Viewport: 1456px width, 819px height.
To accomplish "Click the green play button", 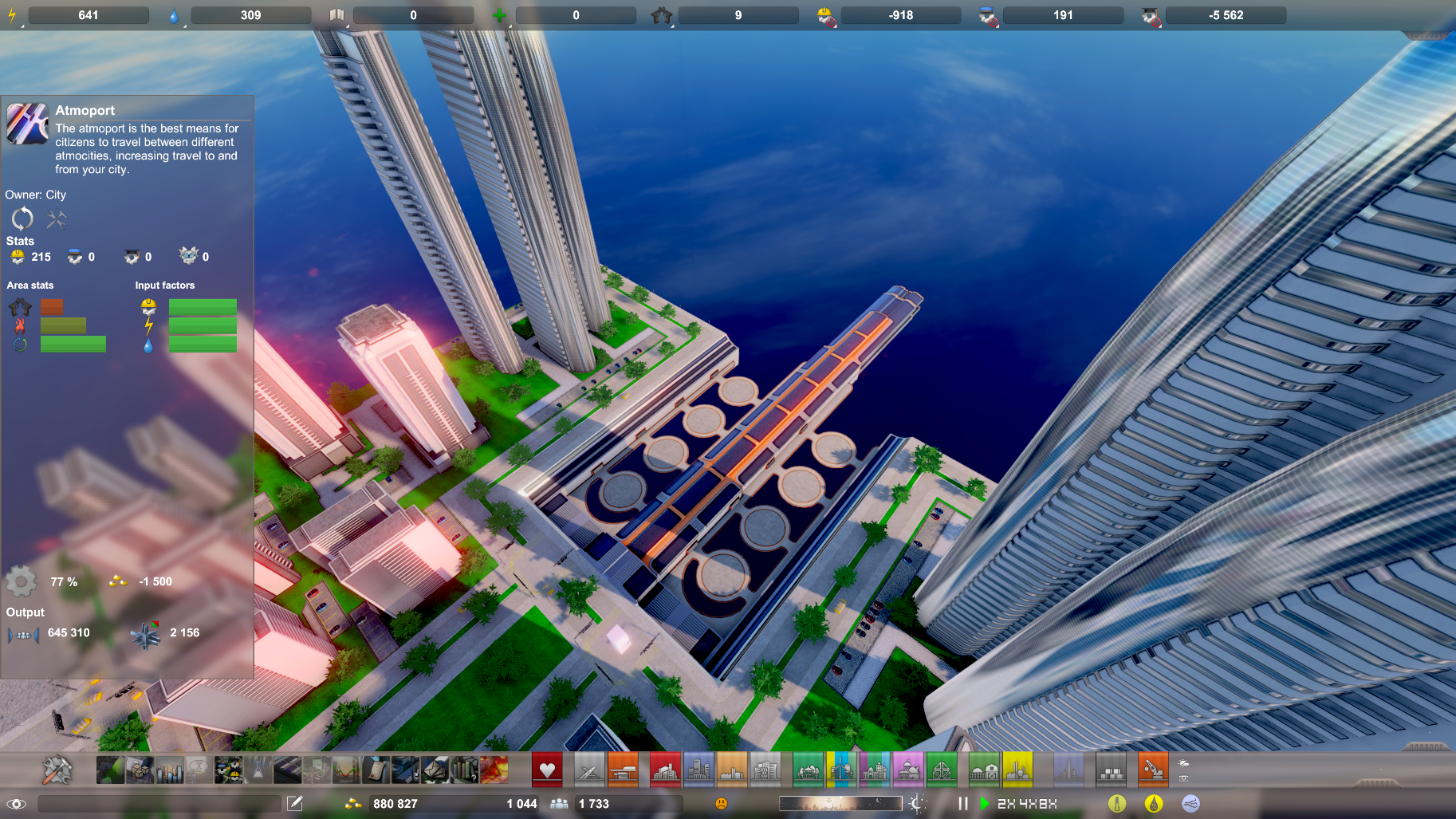I will tap(984, 803).
